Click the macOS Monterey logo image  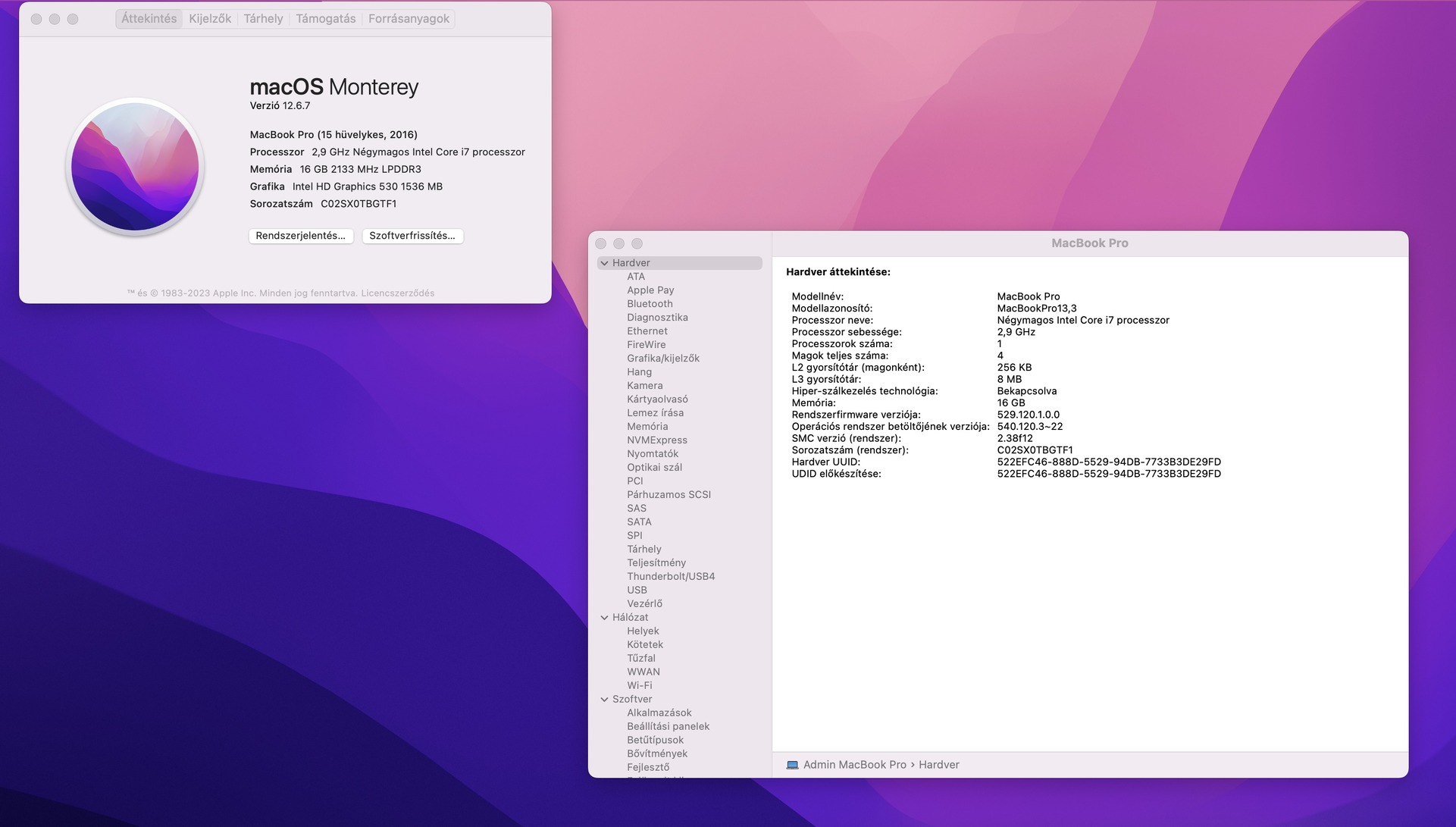point(135,167)
